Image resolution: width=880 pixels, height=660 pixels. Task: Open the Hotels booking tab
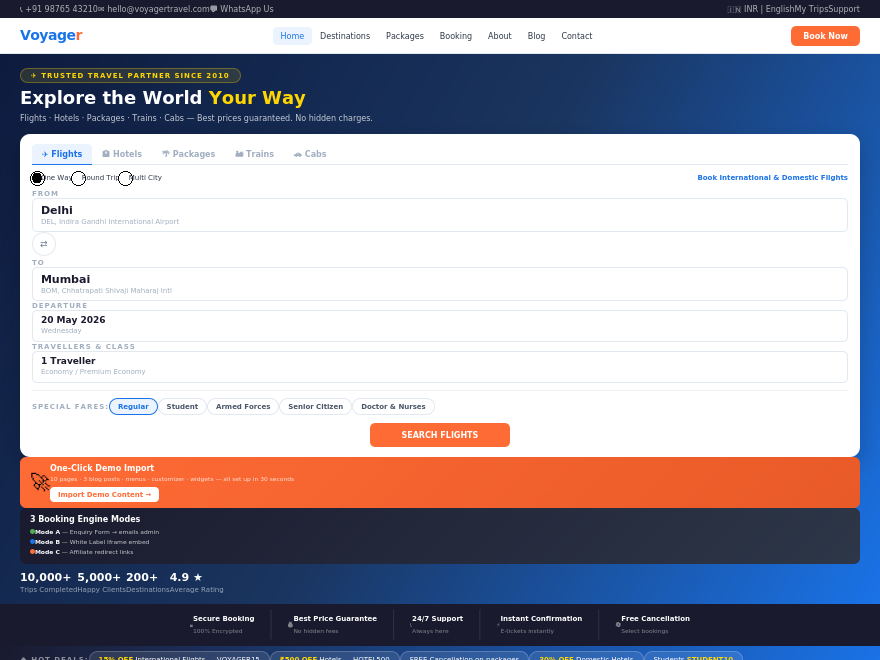[122, 154]
